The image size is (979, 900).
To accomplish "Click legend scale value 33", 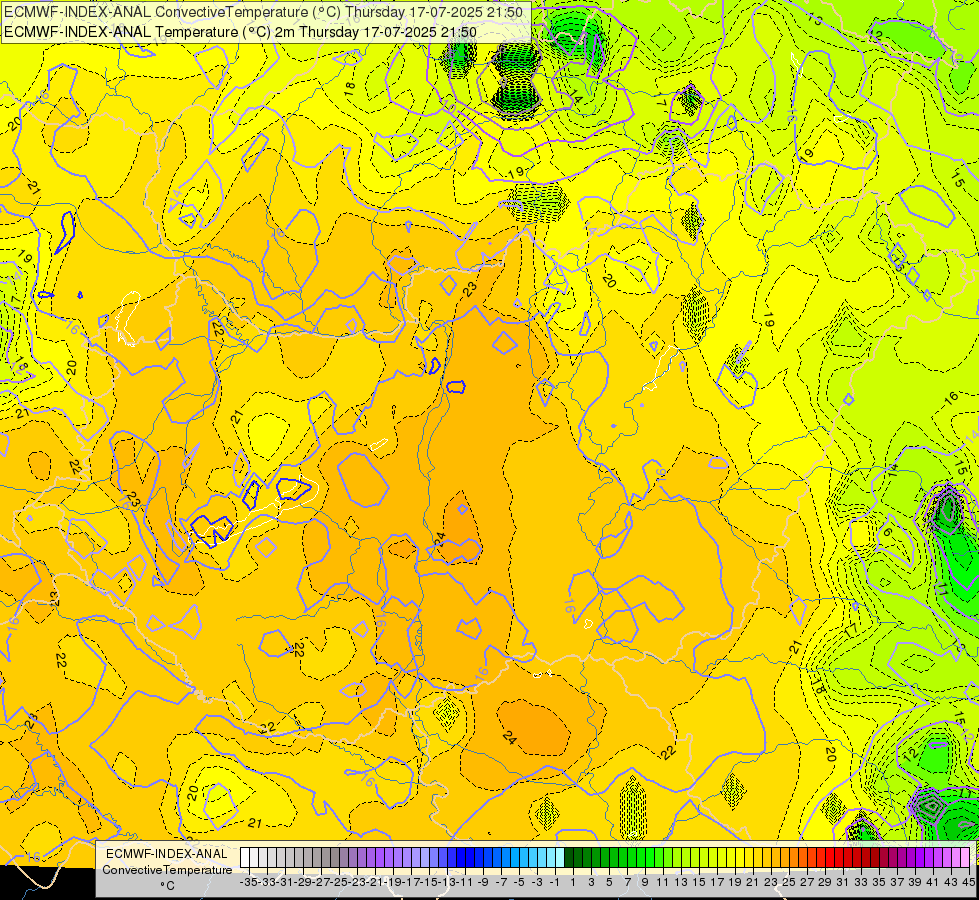I will (861, 882).
